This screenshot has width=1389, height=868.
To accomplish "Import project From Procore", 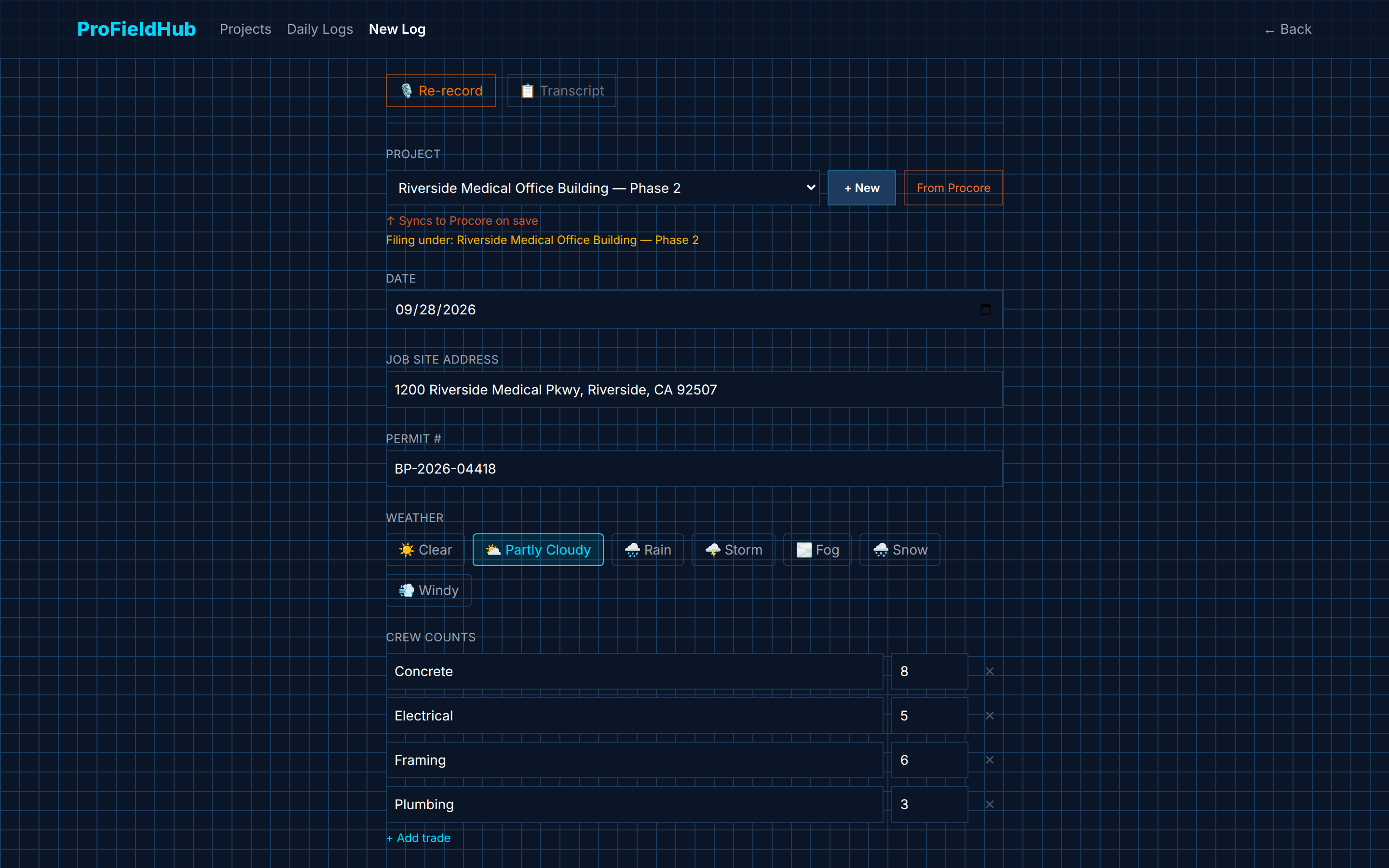I will pyautogui.click(x=953, y=188).
